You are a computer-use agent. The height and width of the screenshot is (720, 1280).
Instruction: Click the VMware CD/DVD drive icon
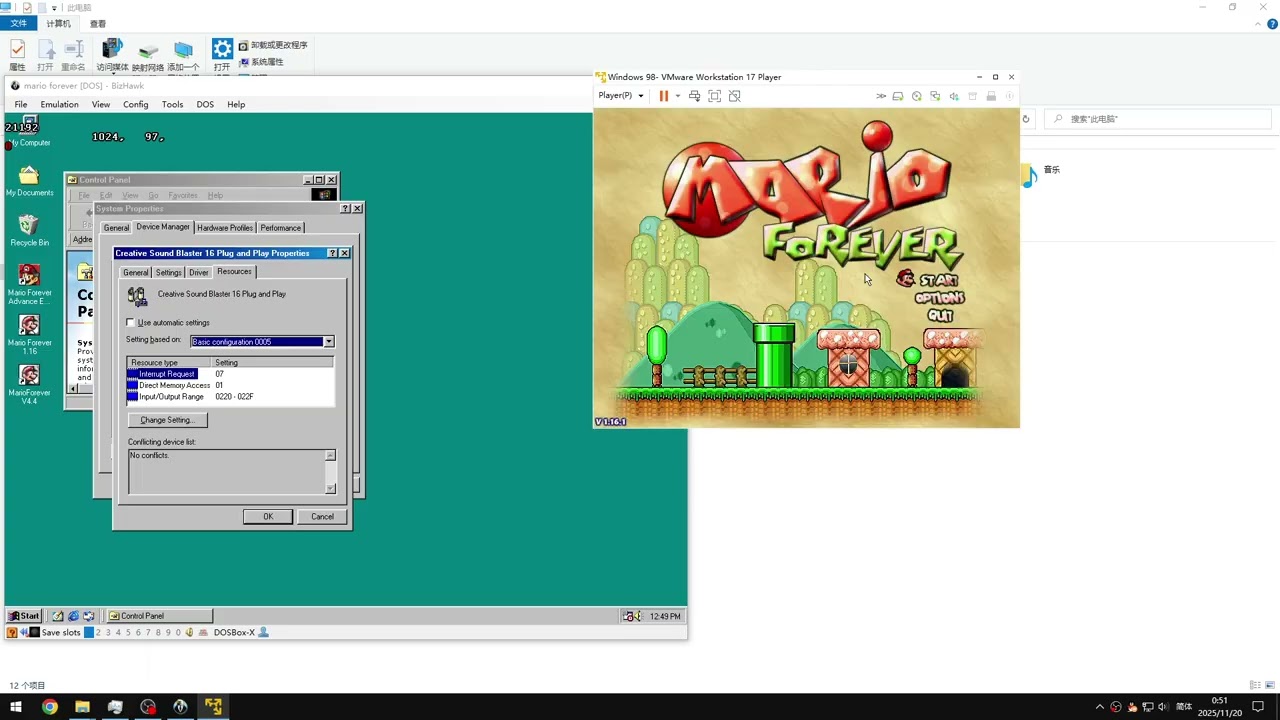916,96
